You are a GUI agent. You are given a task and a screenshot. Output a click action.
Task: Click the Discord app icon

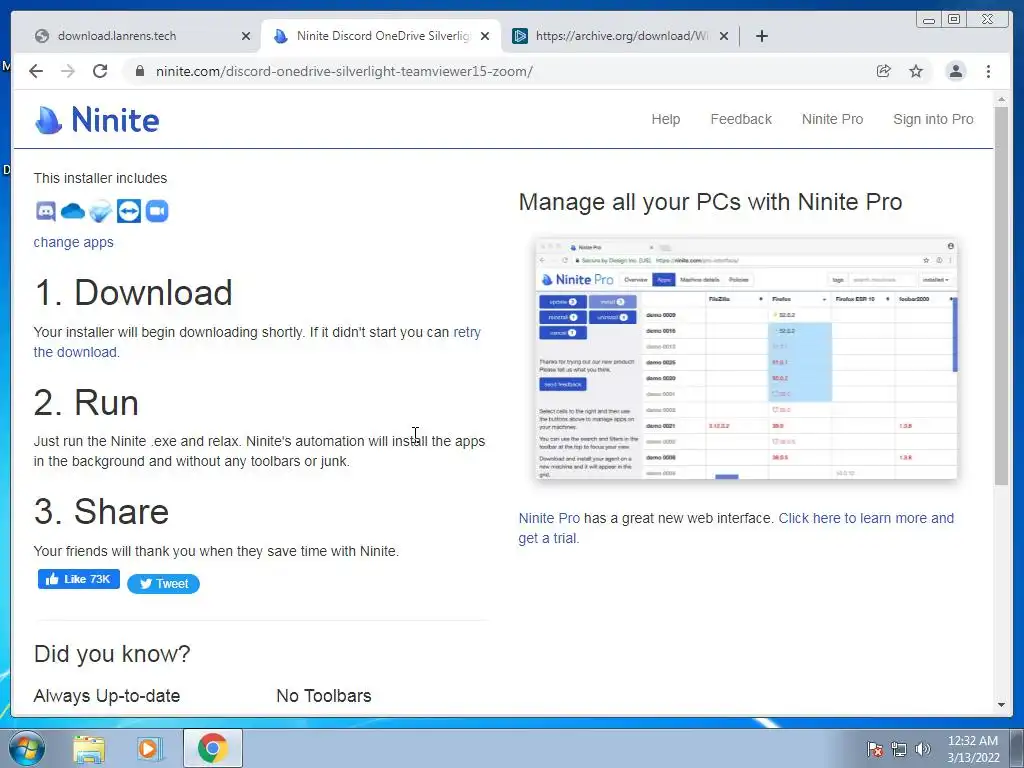point(45,211)
